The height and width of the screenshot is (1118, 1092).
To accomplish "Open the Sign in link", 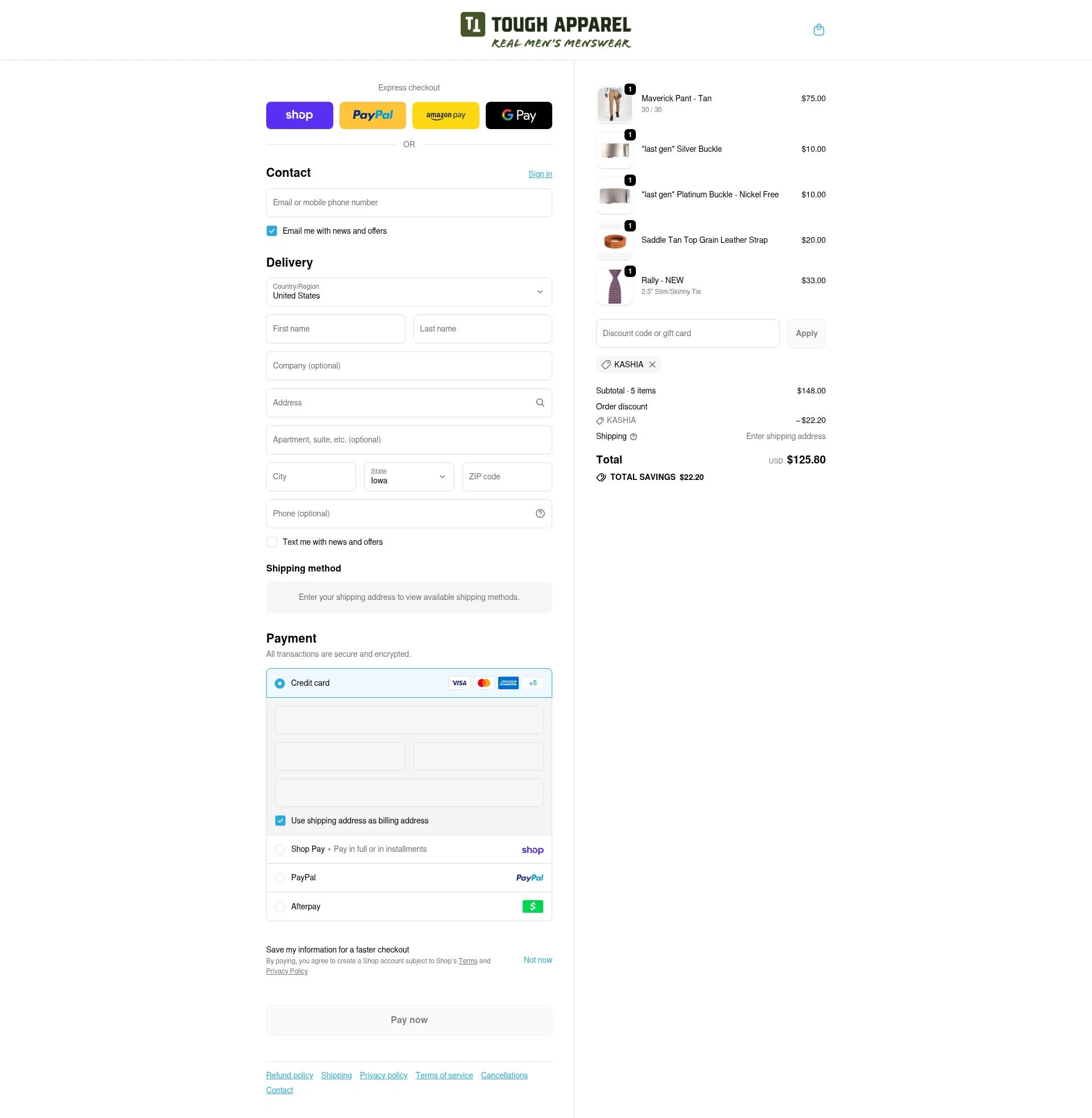I will click(539, 173).
